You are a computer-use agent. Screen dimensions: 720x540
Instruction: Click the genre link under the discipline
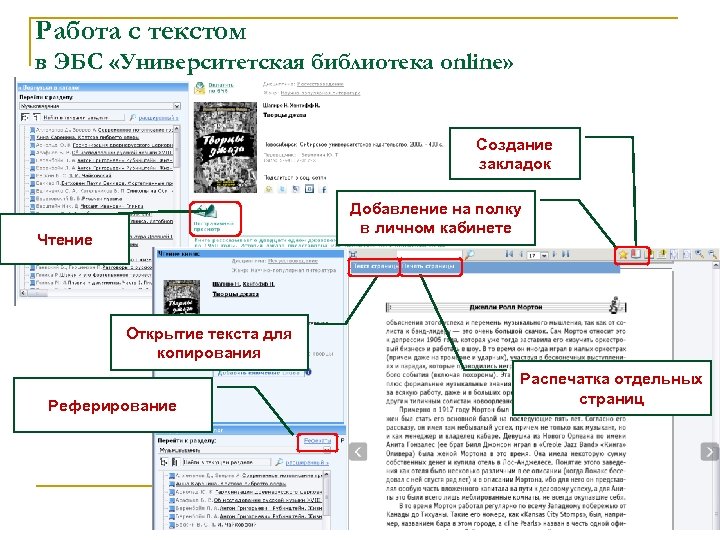click(x=321, y=93)
